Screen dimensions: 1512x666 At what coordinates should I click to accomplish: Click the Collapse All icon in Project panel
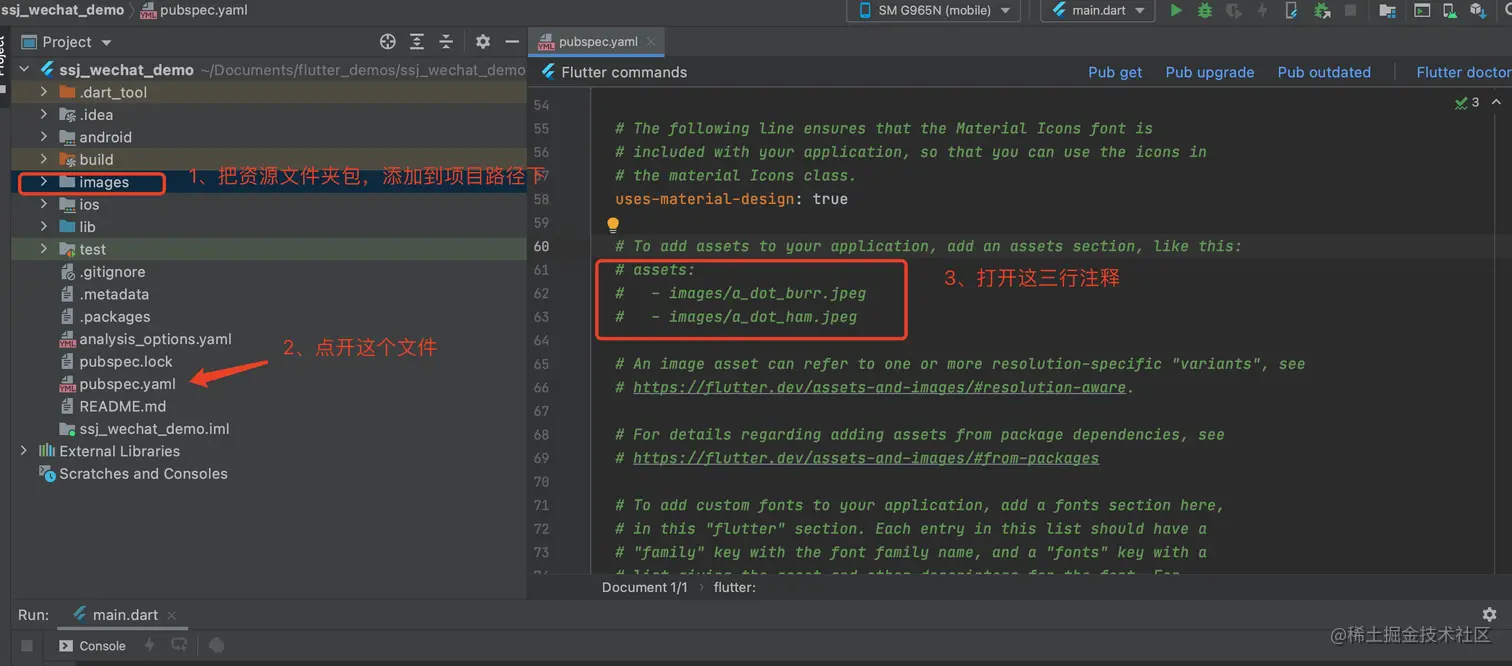(446, 42)
